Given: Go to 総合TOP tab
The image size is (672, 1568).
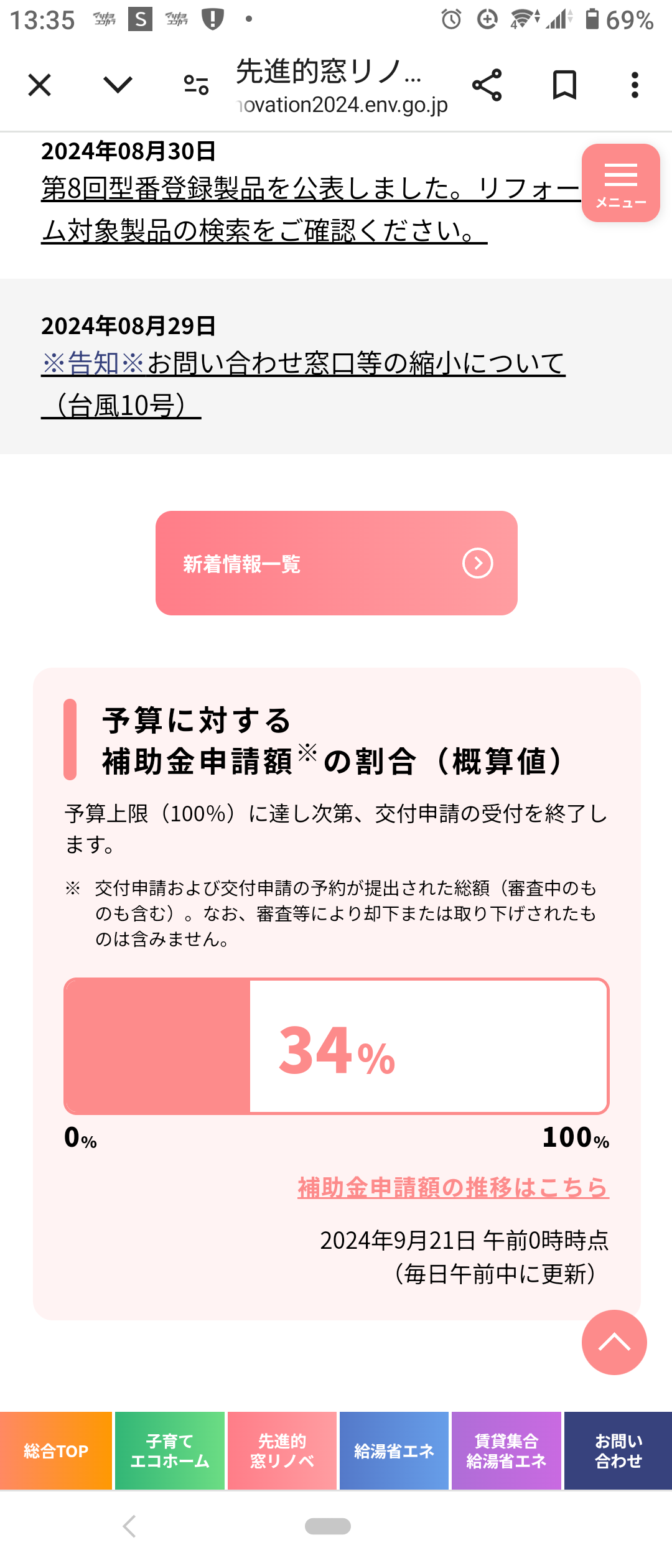Looking at the screenshot, I should 56,1451.
